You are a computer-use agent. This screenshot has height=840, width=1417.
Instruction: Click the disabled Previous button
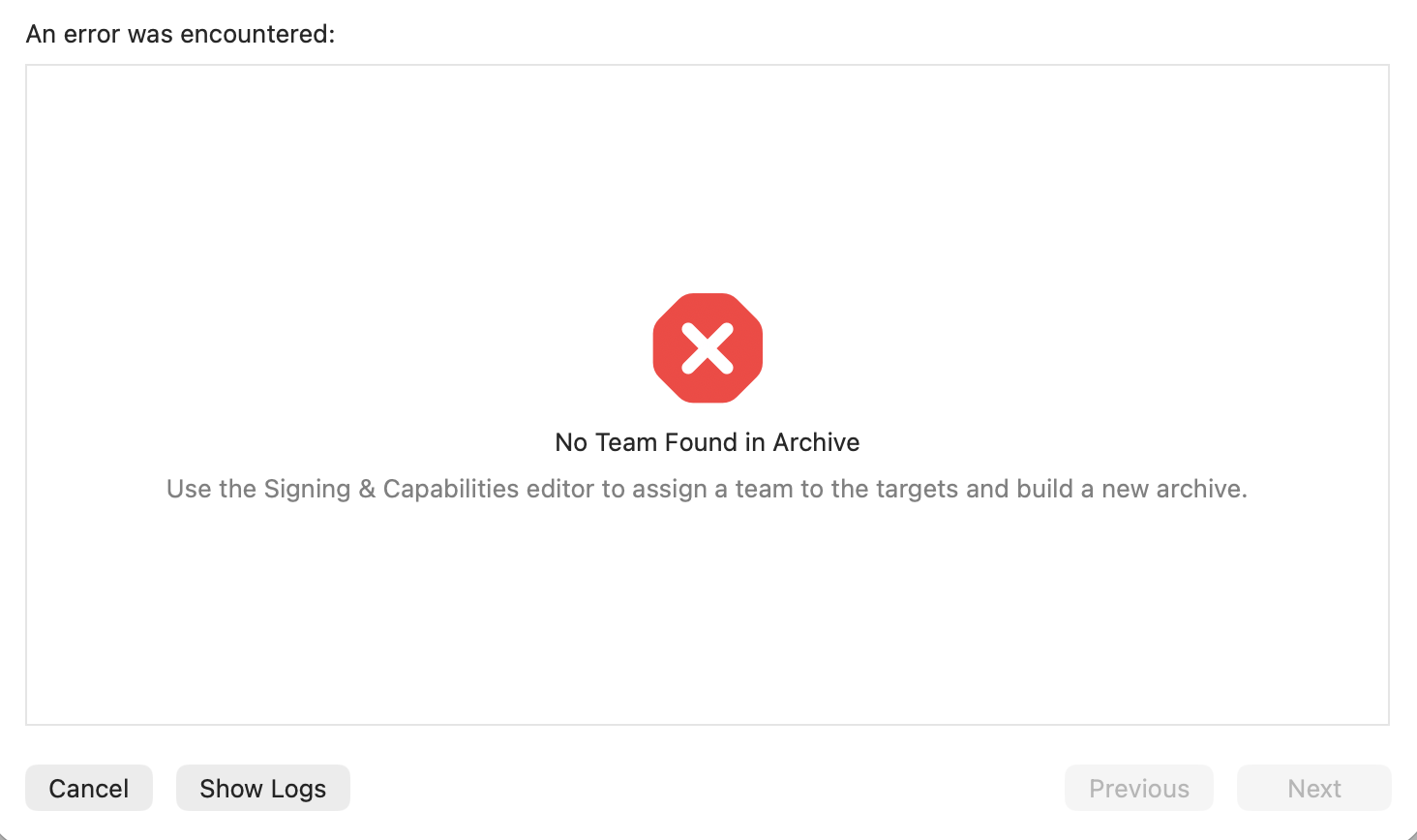[x=1138, y=789]
